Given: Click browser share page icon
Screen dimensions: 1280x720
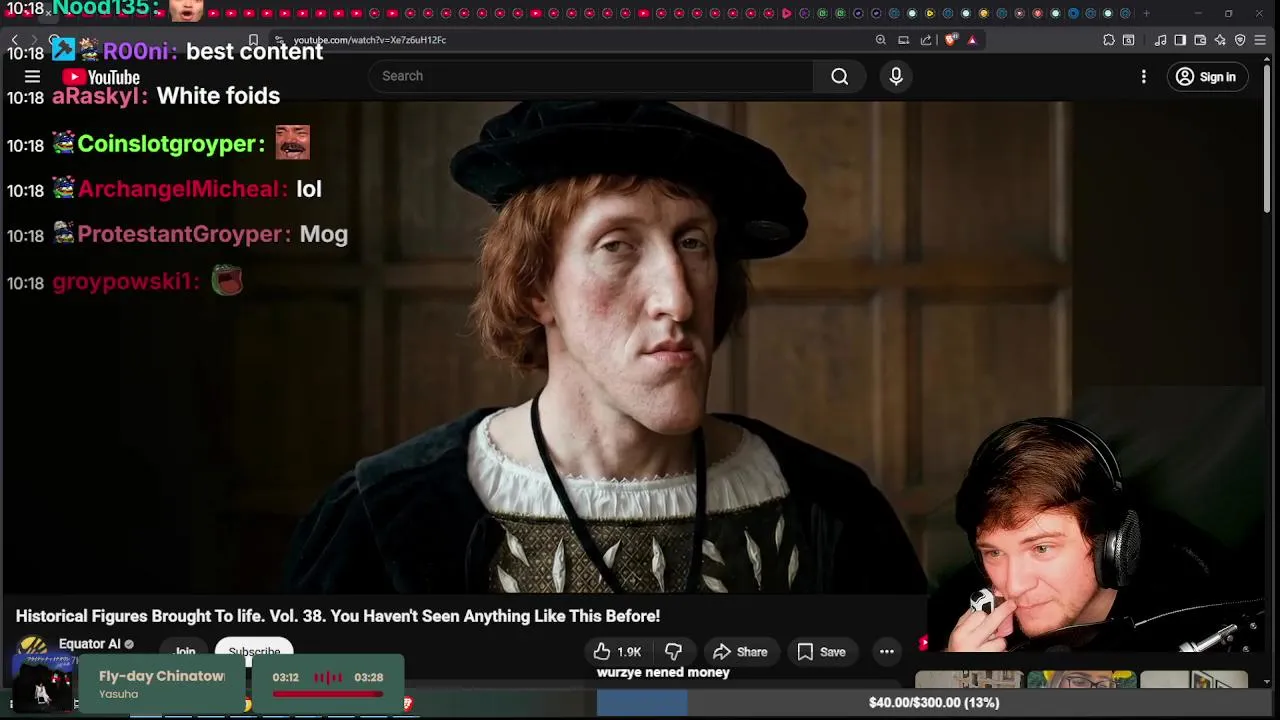Looking at the screenshot, I should click(x=926, y=40).
